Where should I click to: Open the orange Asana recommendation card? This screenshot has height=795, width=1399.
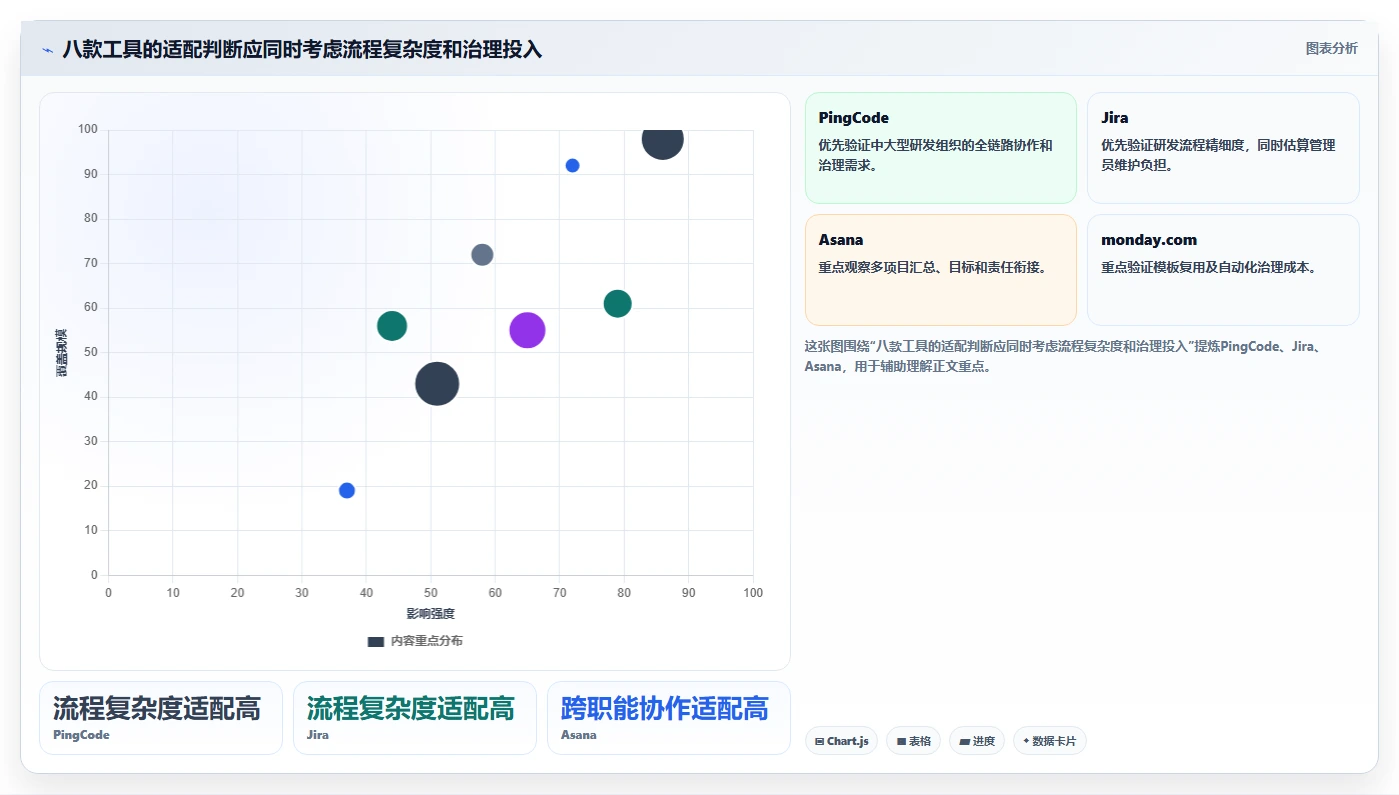coord(940,270)
